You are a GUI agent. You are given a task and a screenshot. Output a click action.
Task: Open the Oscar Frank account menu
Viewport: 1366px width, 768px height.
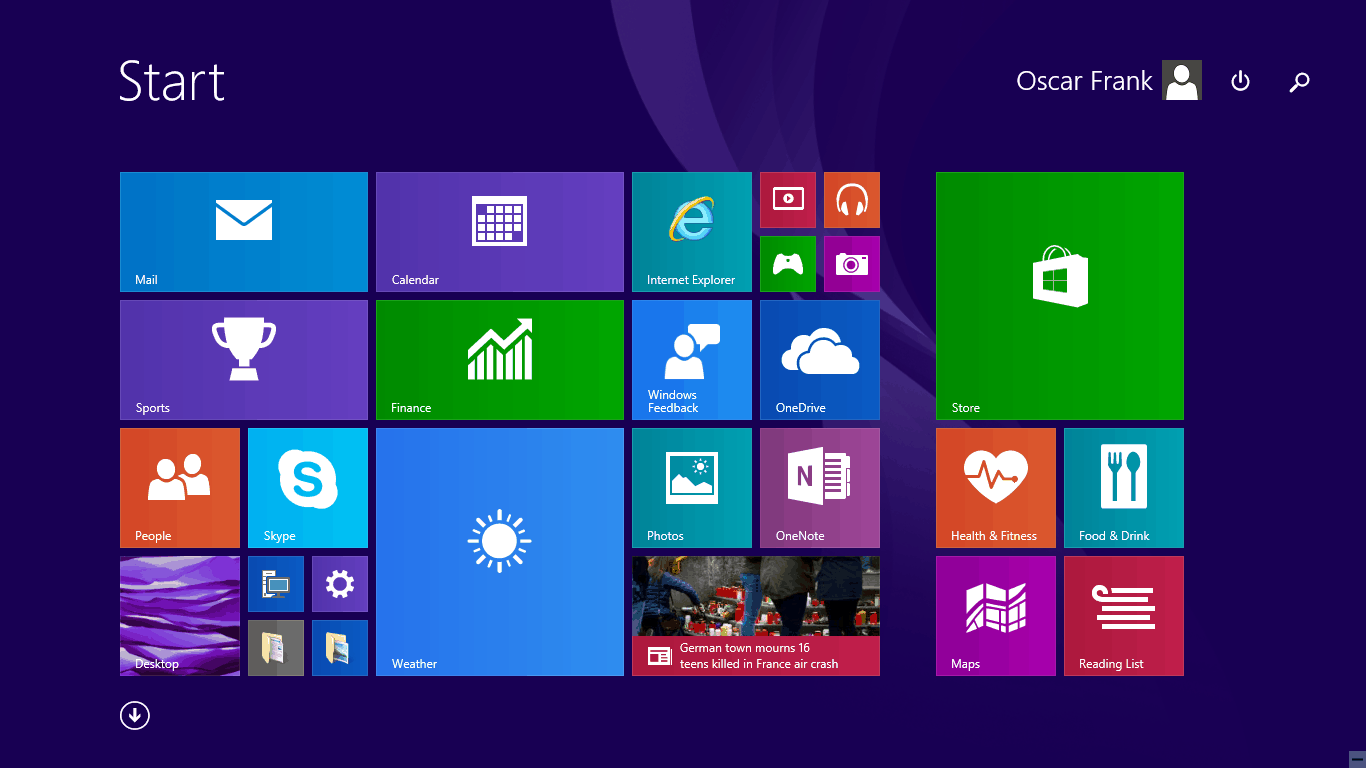[1108, 81]
